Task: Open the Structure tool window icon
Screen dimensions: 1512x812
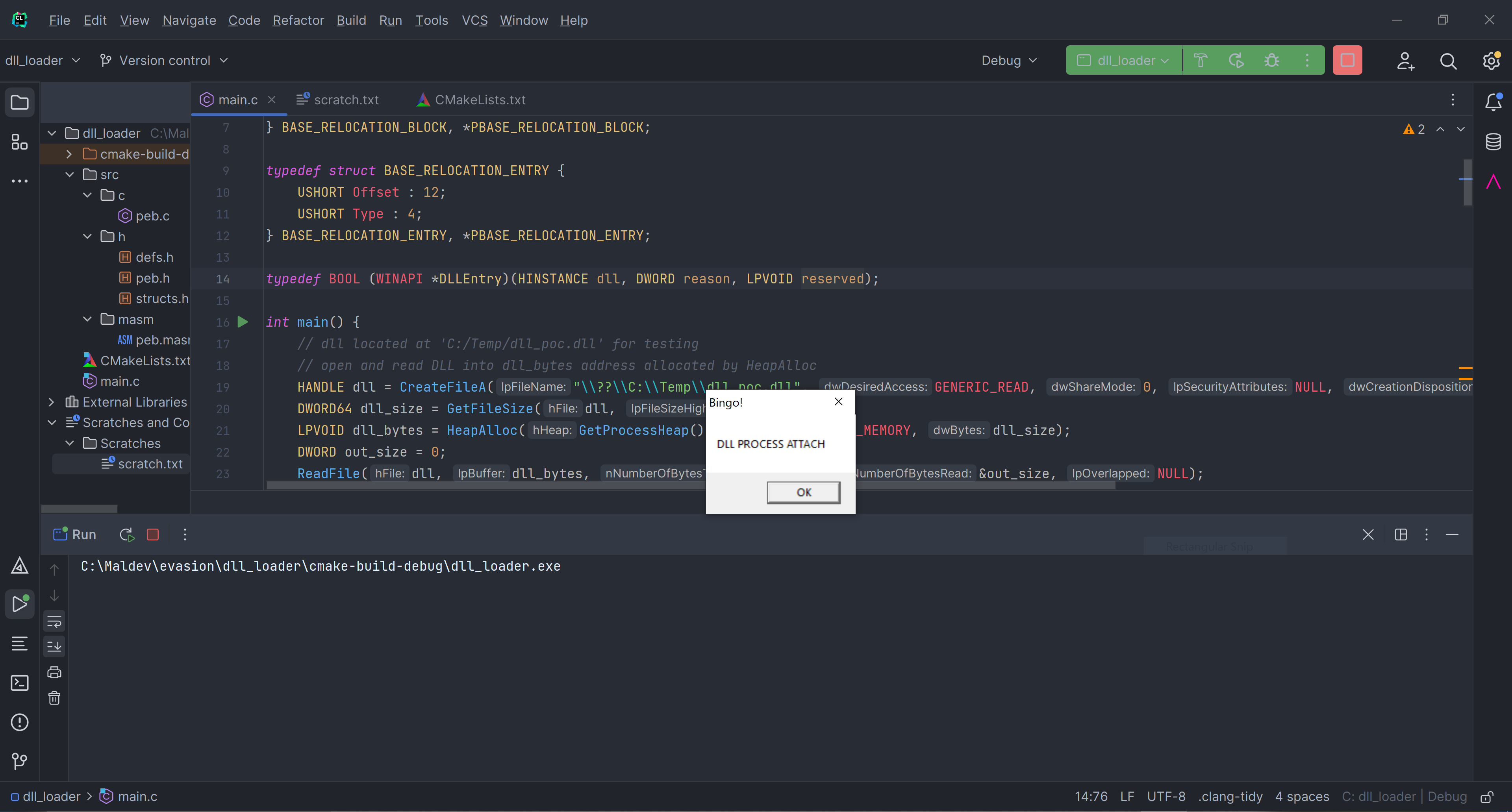Action: 19,142
